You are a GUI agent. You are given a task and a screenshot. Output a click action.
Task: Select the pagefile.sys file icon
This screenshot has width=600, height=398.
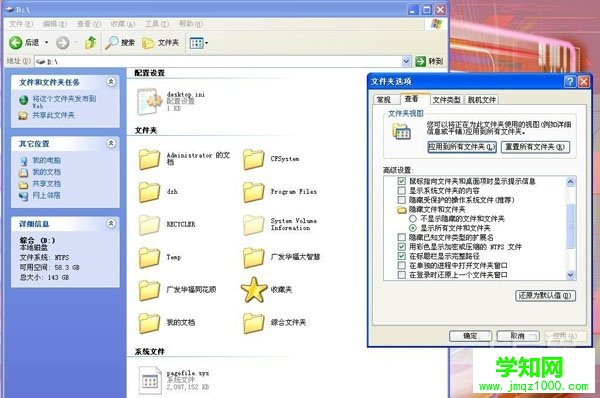[150, 380]
